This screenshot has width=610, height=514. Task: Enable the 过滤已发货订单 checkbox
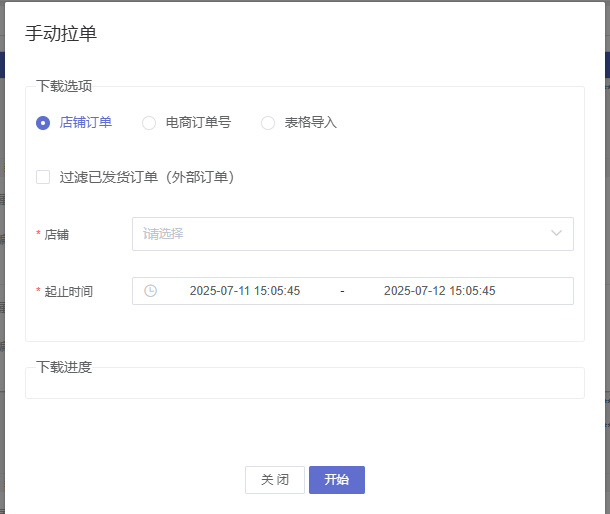(x=43, y=177)
